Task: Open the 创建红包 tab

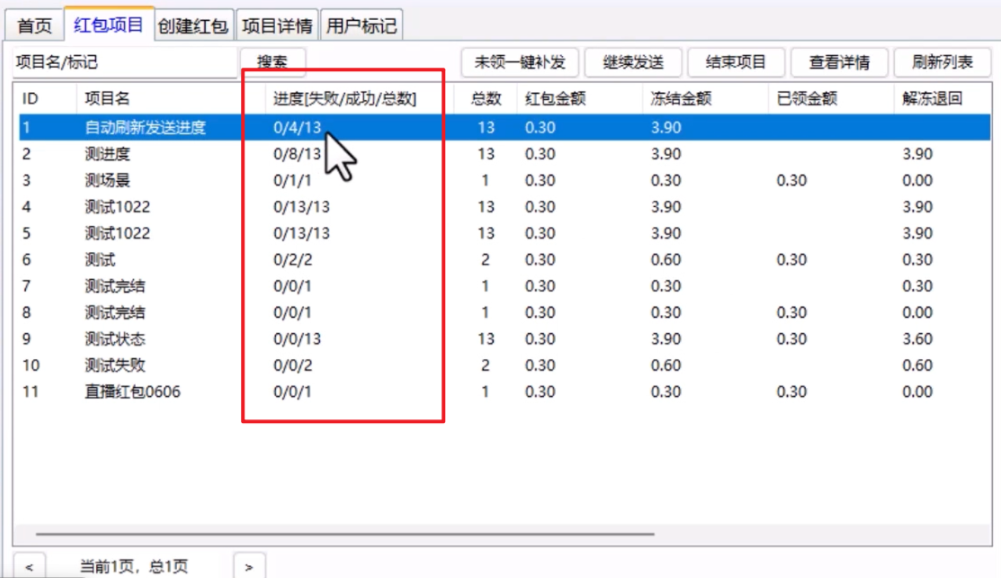Action: [193, 26]
